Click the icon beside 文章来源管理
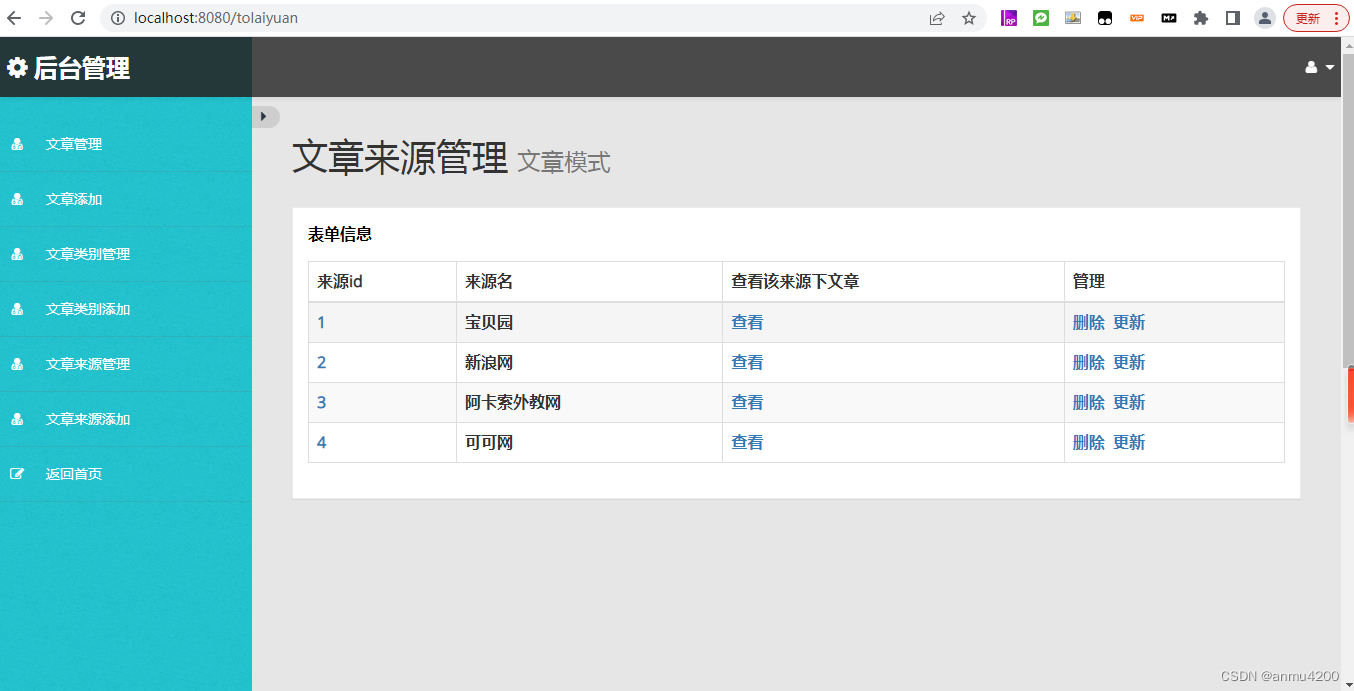This screenshot has height=691, width=1354. [x=17, y=364]
